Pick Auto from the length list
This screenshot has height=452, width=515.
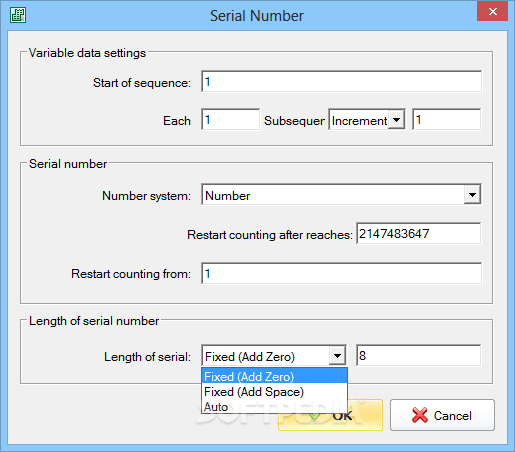point(274,406)
